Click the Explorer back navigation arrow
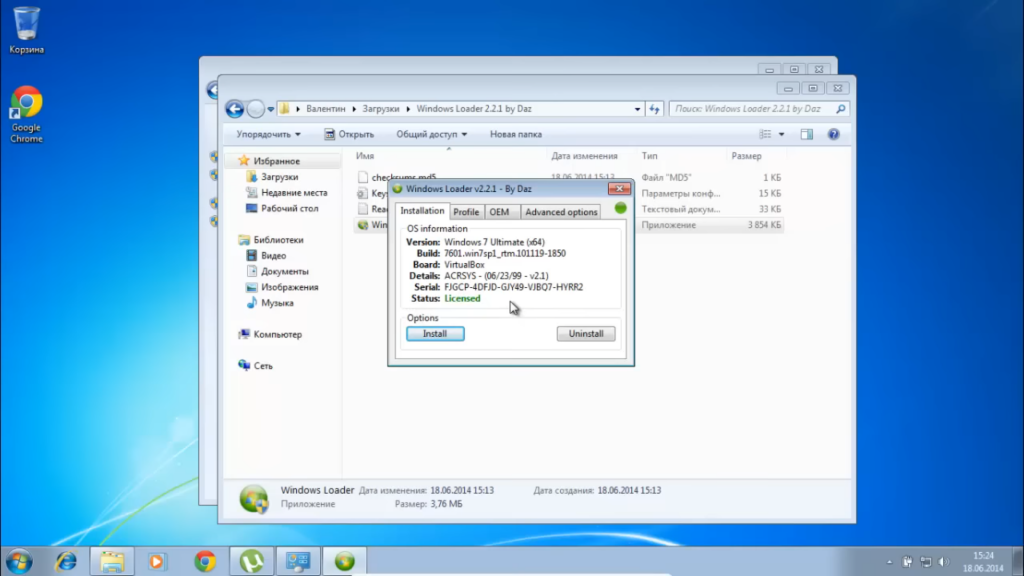This screenshot has height=576, width=1024. tap(234, 109)
